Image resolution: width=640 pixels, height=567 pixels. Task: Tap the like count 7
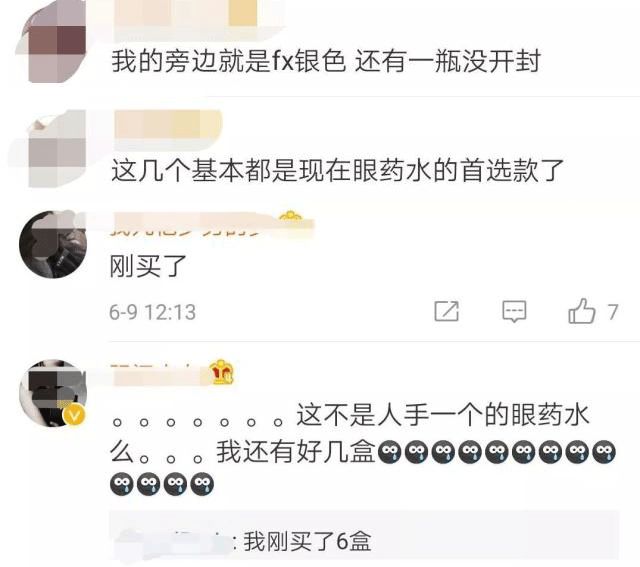pos(612,312)
